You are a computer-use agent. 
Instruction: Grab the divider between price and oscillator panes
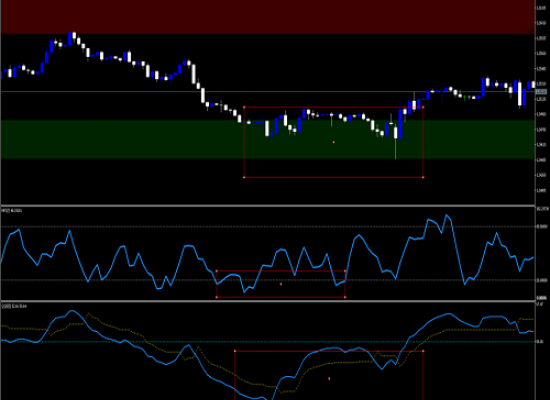pyautogui.click(x=268, y=206)
